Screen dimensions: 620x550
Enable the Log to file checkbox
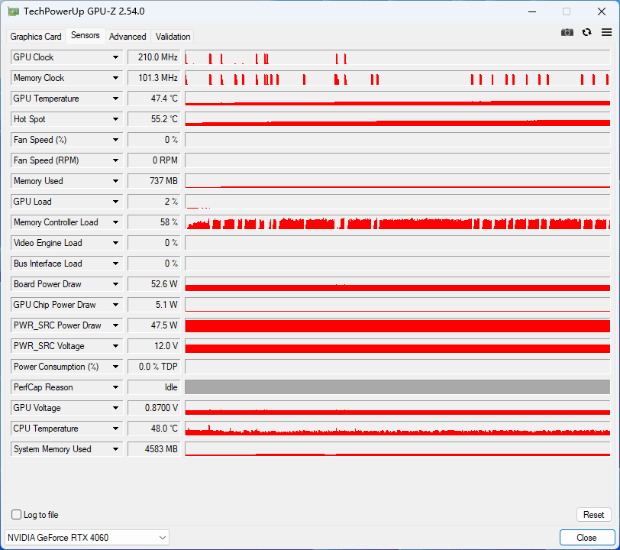click(16, 514)
